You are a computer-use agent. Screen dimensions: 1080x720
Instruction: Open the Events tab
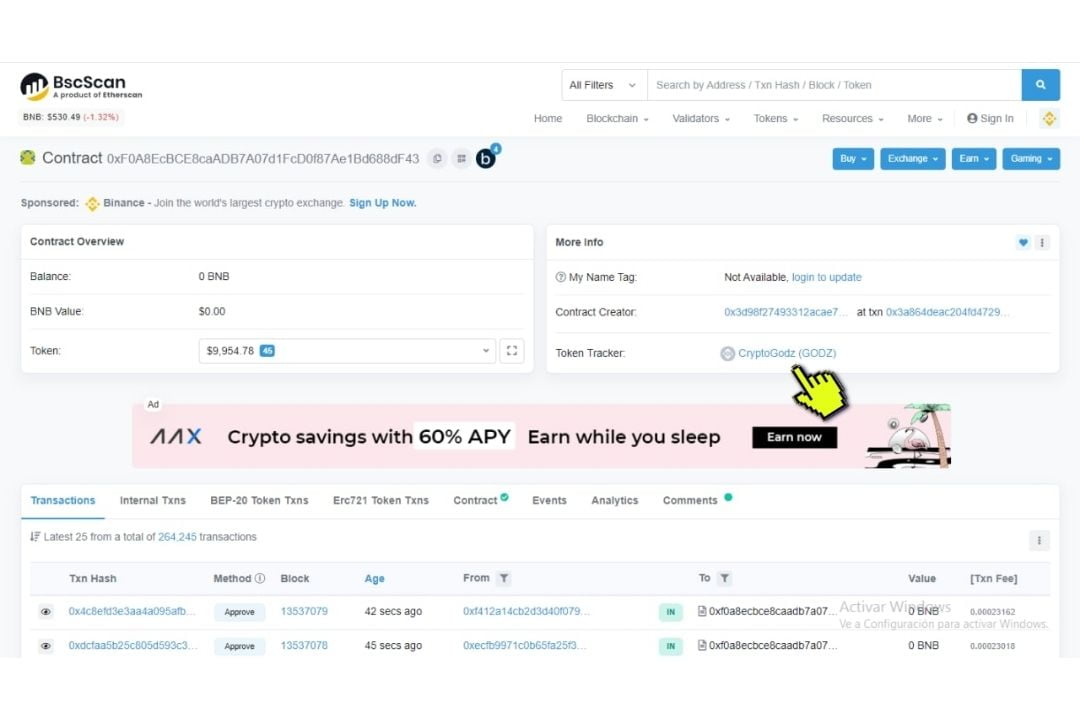click(549, 501)
